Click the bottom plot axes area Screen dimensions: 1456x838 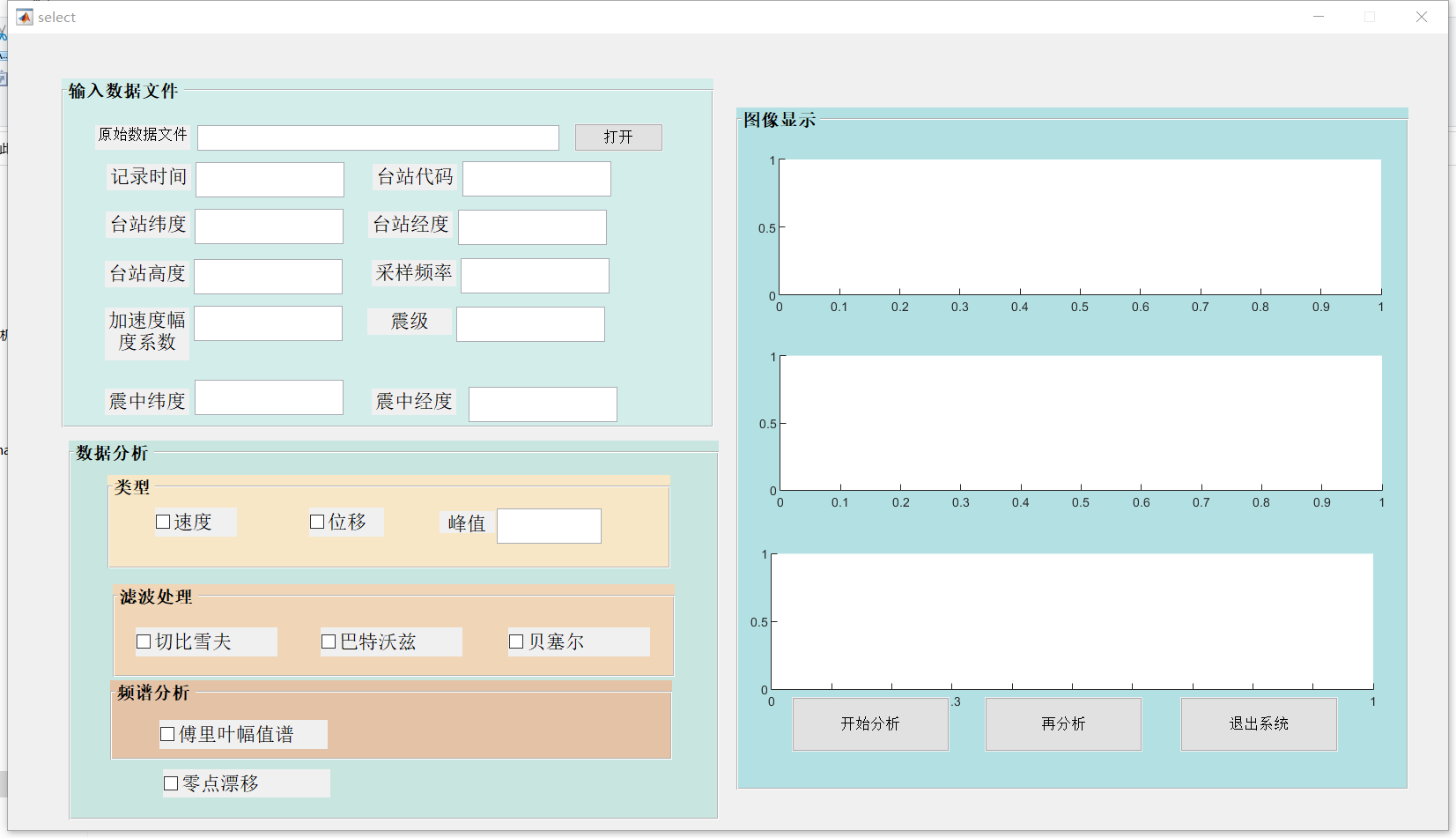coord(1072,621)
